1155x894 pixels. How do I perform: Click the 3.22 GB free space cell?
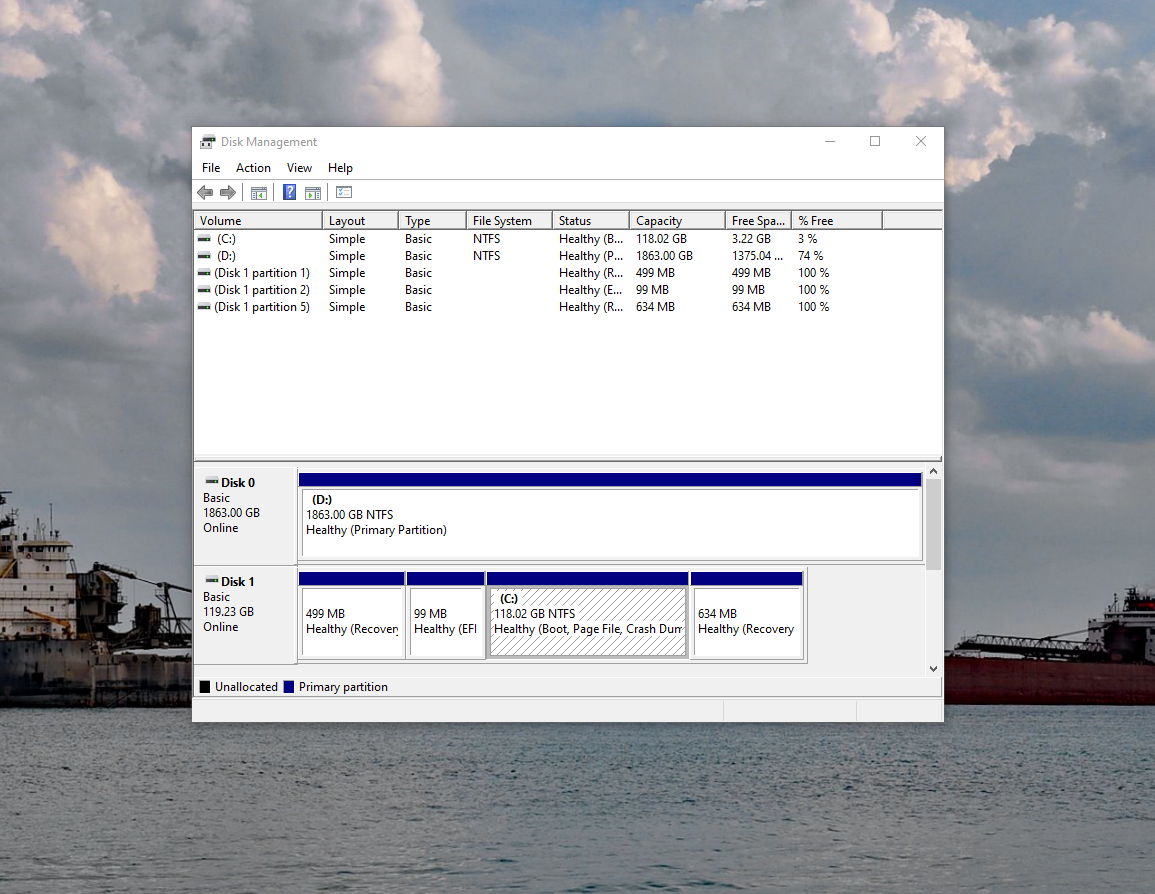point(751,239)
